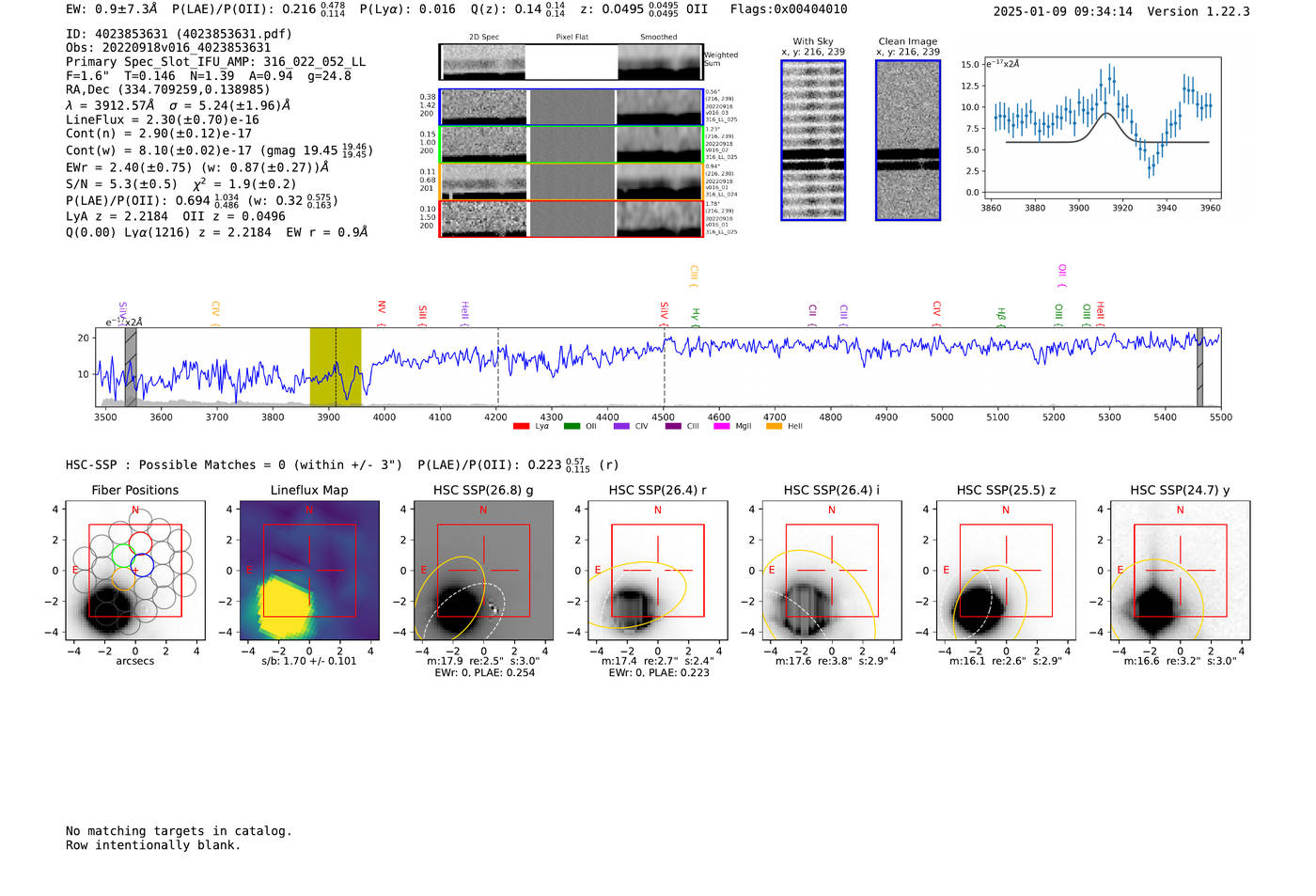The image size is (1316, 896).
Task: Open the HSC SSP(26.4) r cutout
Action: coord(657,571)
